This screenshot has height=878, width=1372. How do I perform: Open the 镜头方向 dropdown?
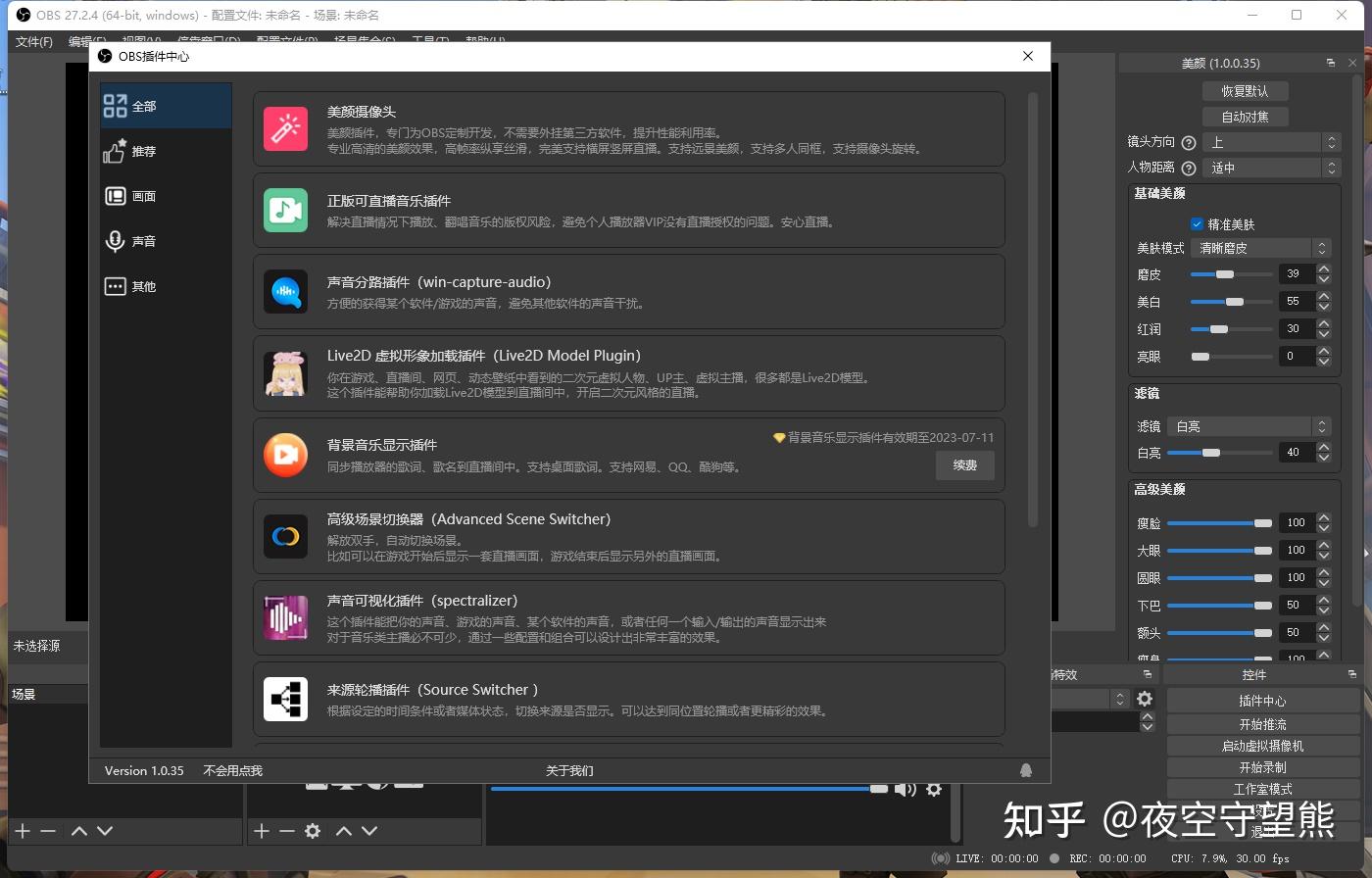[x=1271, y=142]
